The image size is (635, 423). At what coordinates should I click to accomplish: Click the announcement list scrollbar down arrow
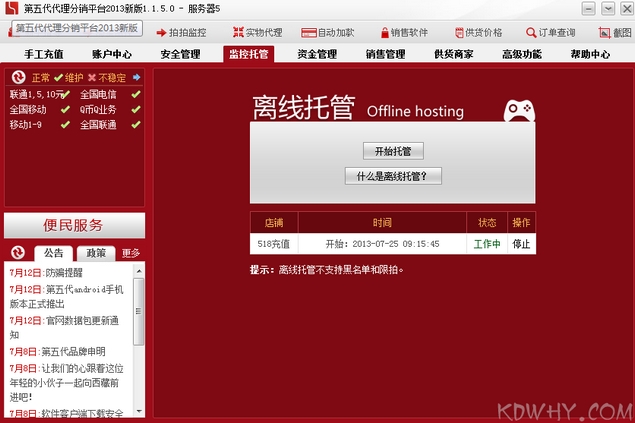coord(139,410)
